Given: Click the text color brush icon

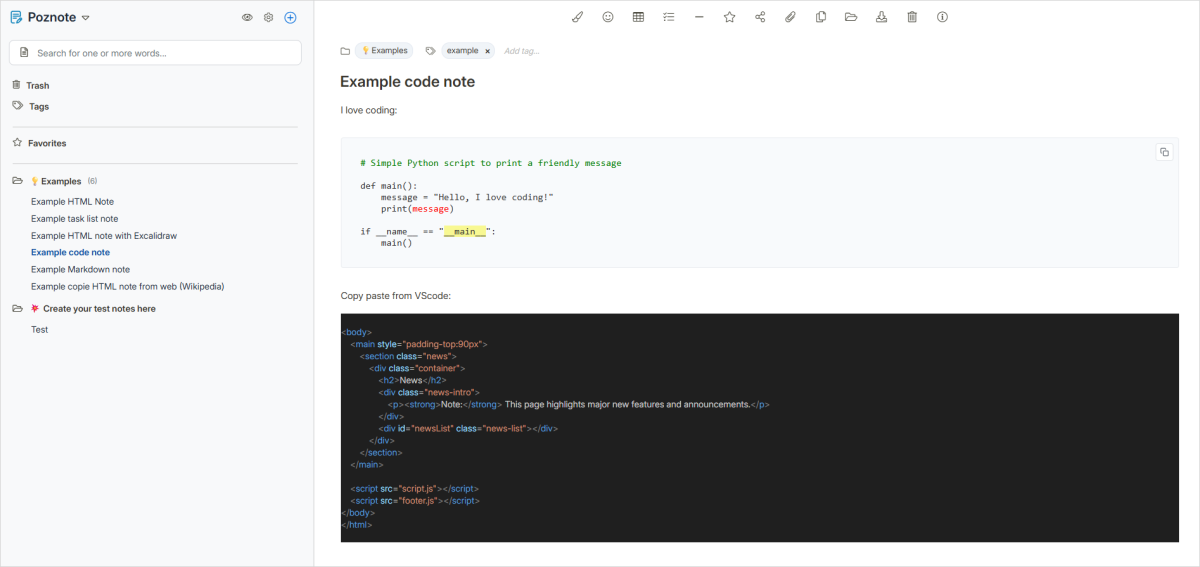Looking at the screenshot, I should click(x=577, y=17).
